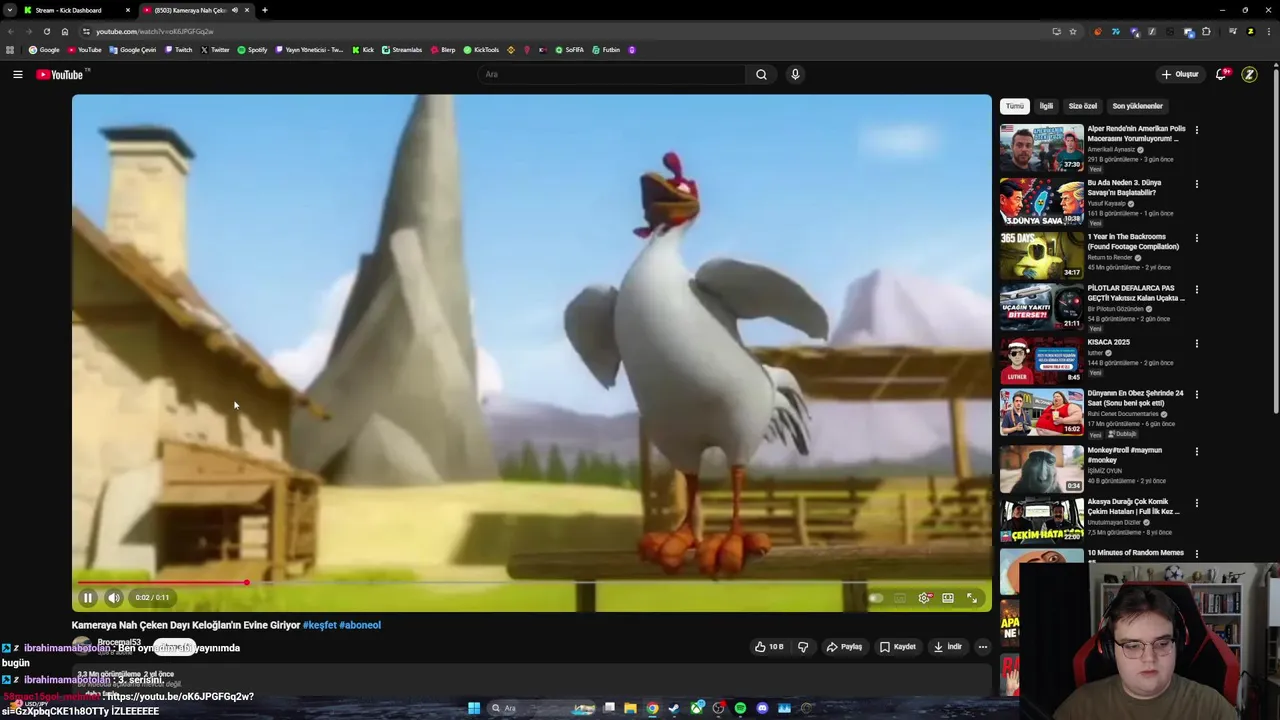Open the Spotify bookmark
1280x720 pixels.
pos(253,50)
